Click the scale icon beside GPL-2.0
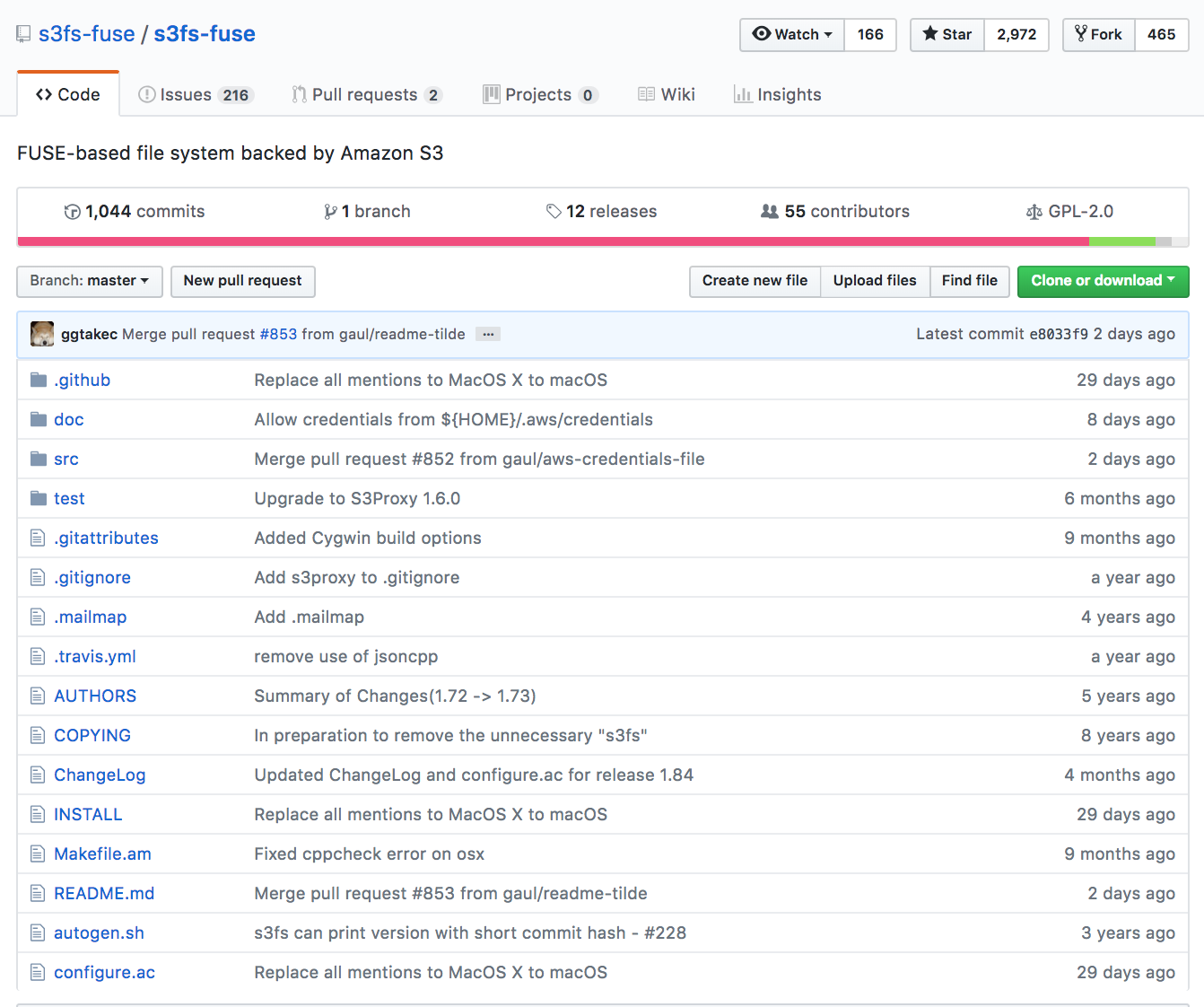This screenshot has width=1204, height=1007. tap(1034, 212)
